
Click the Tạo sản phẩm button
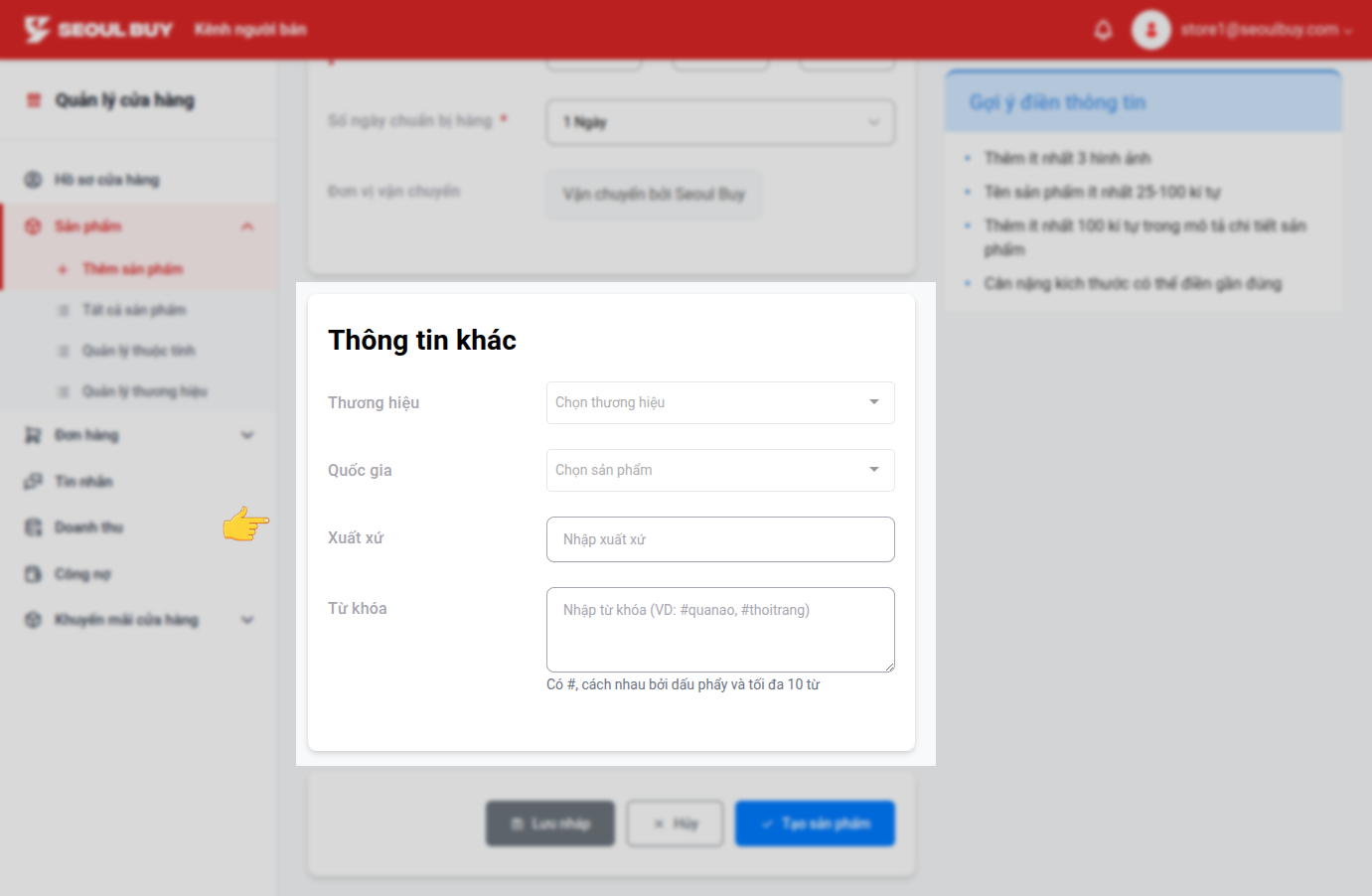(x=815, y=823)
